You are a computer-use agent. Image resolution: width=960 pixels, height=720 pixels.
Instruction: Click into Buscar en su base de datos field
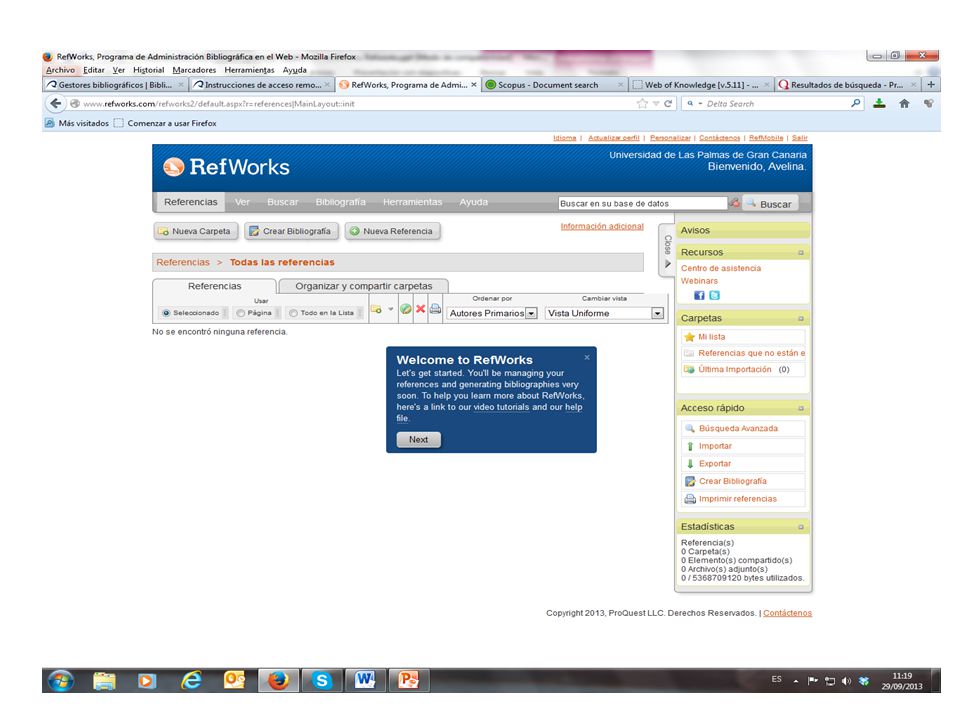pos(642,203)
